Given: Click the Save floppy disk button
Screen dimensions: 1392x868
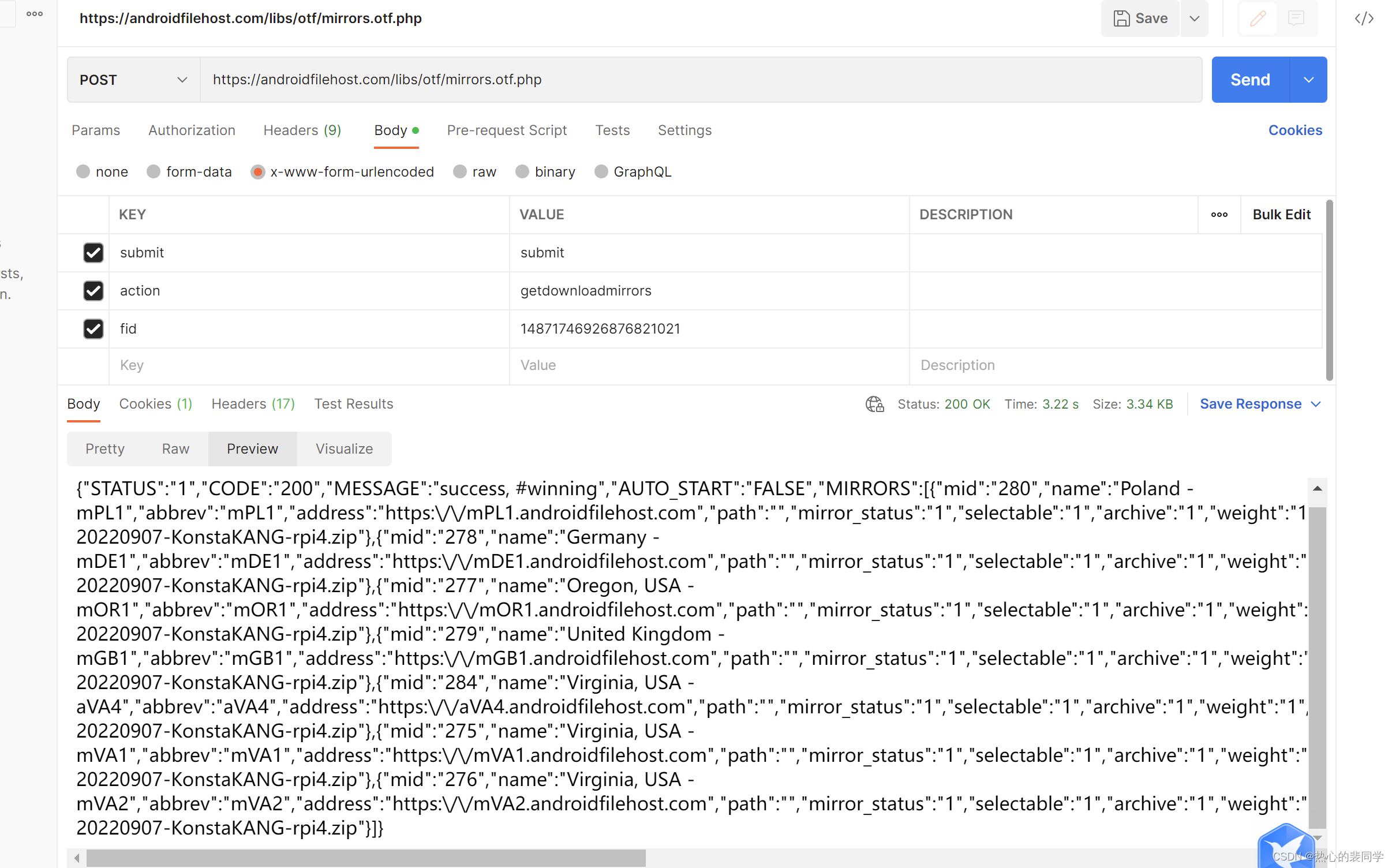Looking at the screenshot, I should tap(1140, 18).
